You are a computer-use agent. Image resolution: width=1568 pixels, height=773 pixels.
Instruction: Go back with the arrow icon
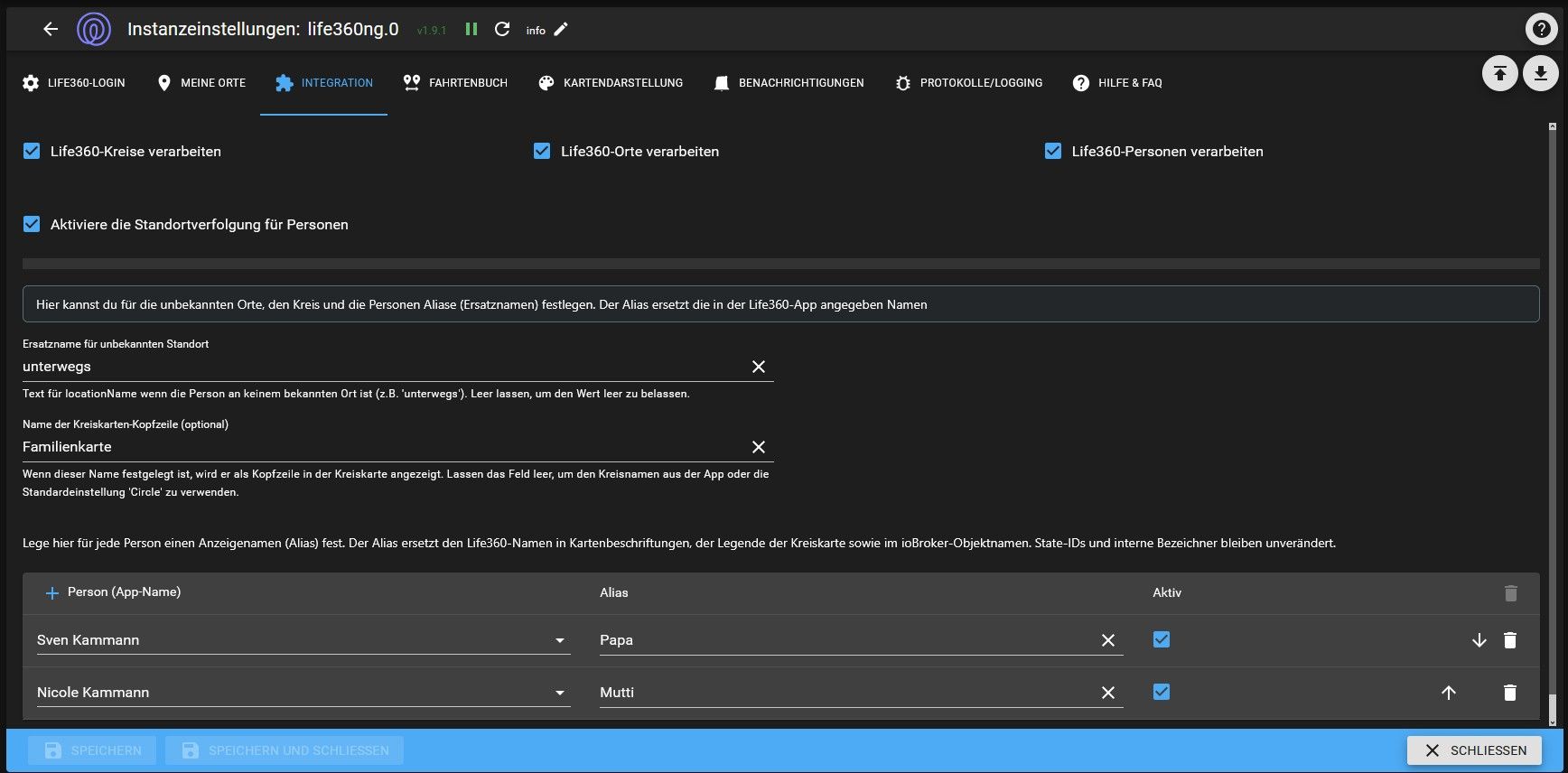[x=51, y=29]
